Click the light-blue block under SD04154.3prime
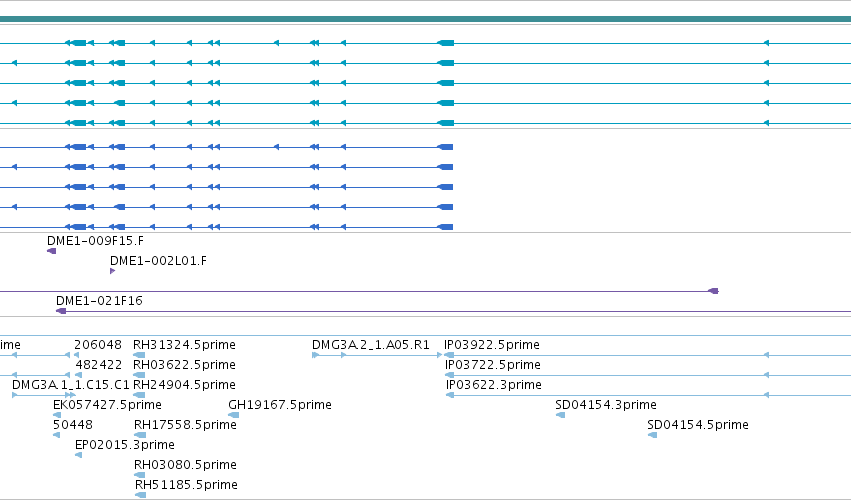This screenshot has height=500, width=851. pyautogui.click(x=561, y=415)
